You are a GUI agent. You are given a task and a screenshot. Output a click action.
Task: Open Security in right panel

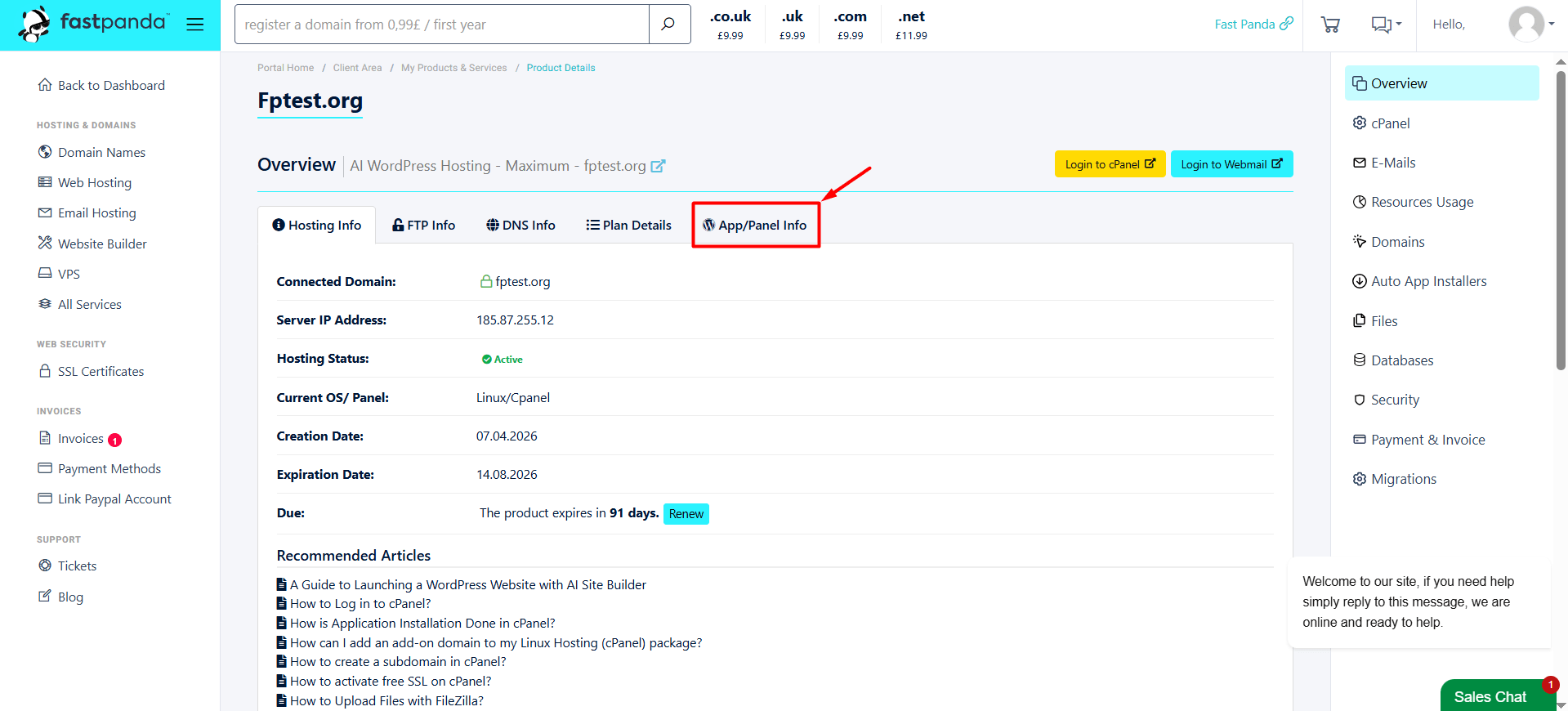(x=1386, y=400)
